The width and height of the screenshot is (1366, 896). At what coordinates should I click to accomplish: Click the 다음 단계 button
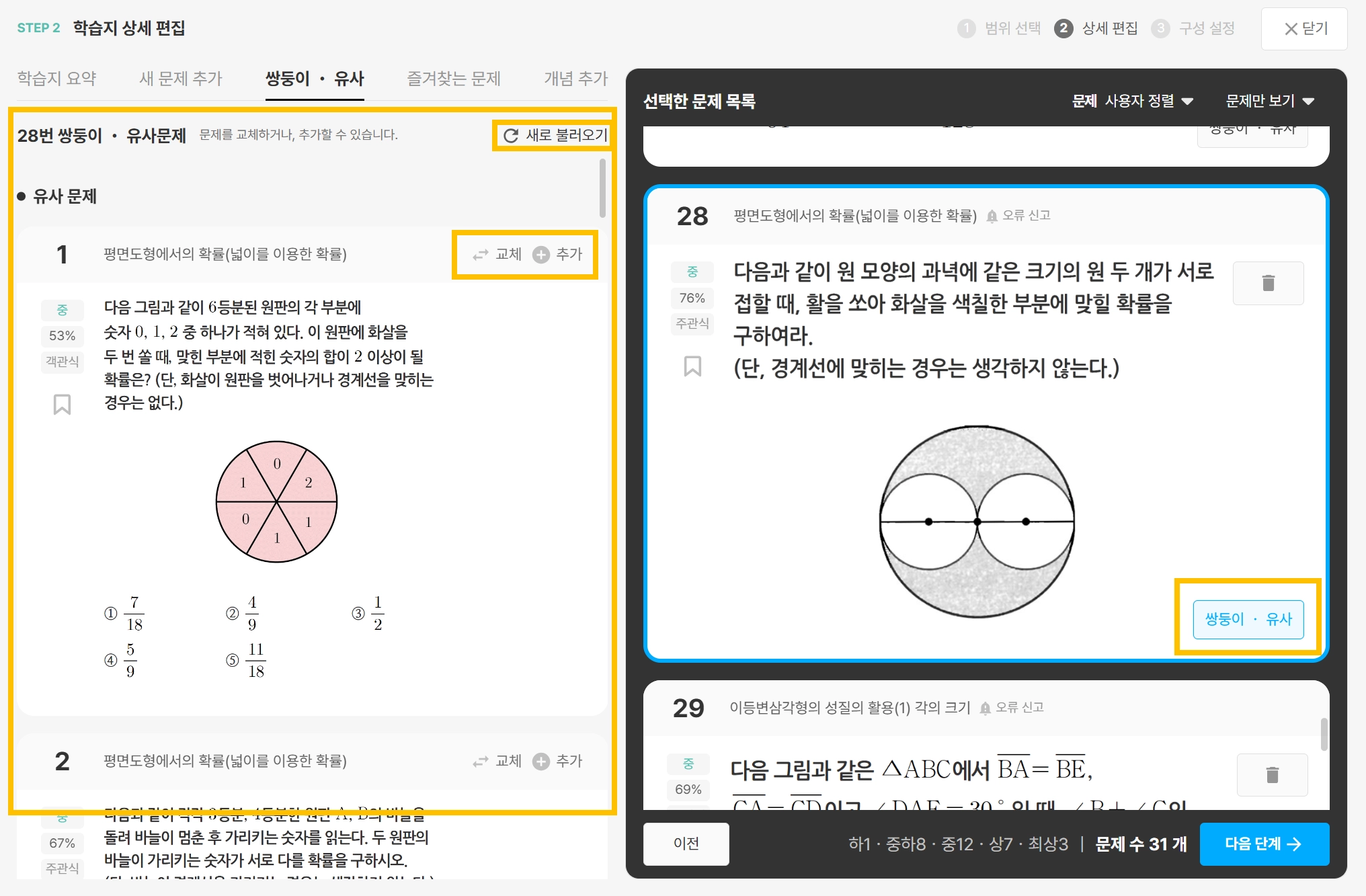point(1264,844)
